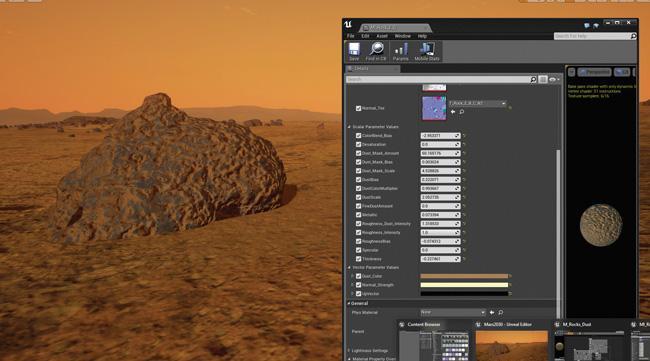Toggle the RoughnessBias checkbox
This screenshot has width=650, height=361.
pyautogui.click(x=358, y=241)
